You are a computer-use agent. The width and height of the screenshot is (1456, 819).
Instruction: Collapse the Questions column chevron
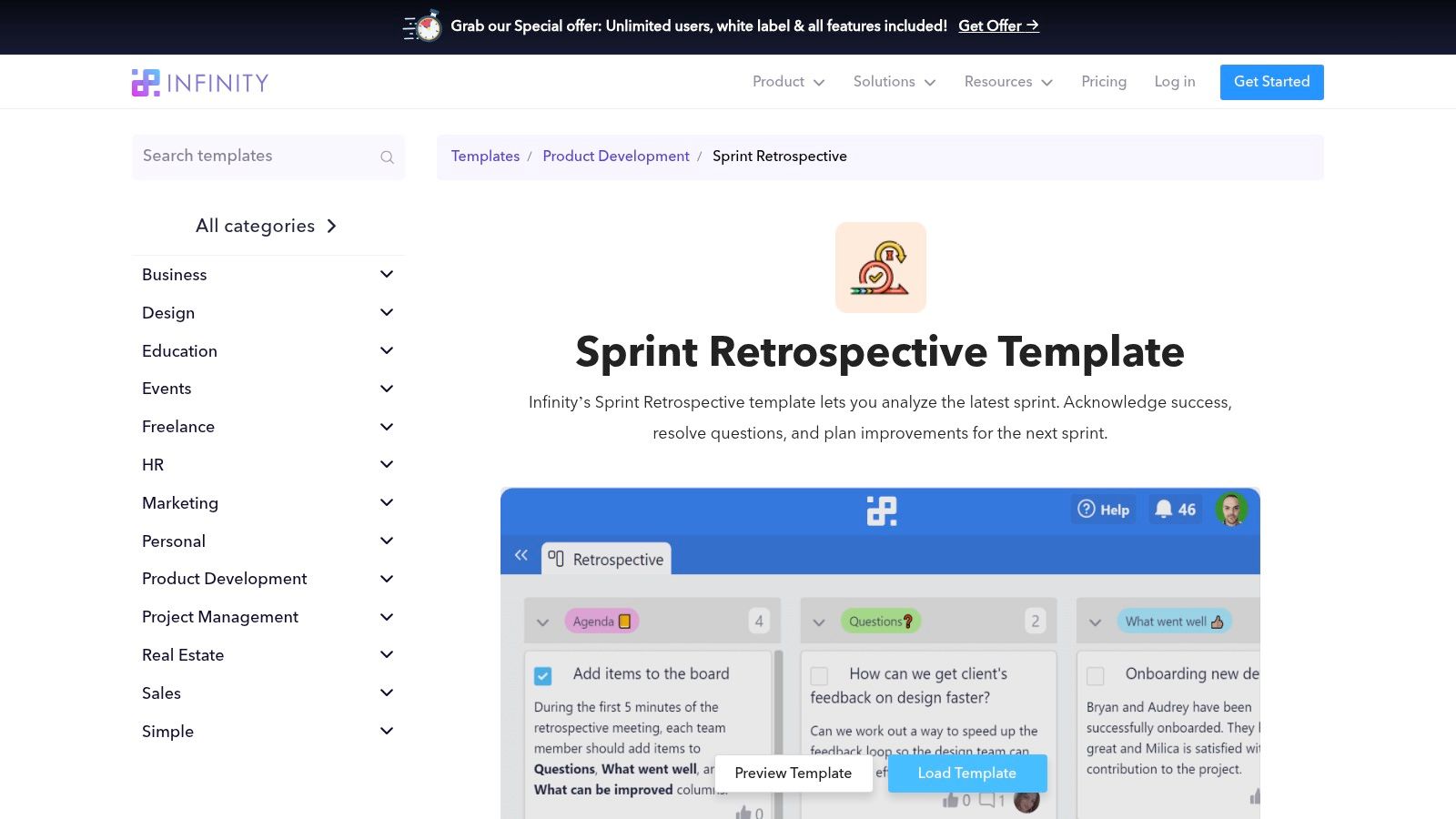click(x=819, y=622)
